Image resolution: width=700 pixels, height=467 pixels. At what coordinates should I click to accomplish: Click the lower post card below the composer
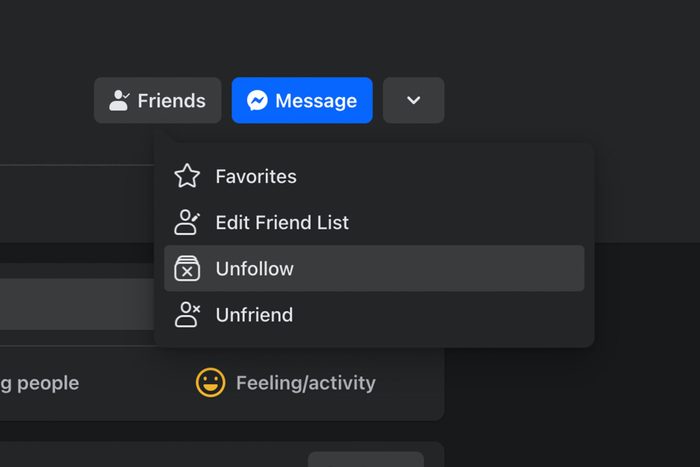pyautogui.click(x=150, y=456)
